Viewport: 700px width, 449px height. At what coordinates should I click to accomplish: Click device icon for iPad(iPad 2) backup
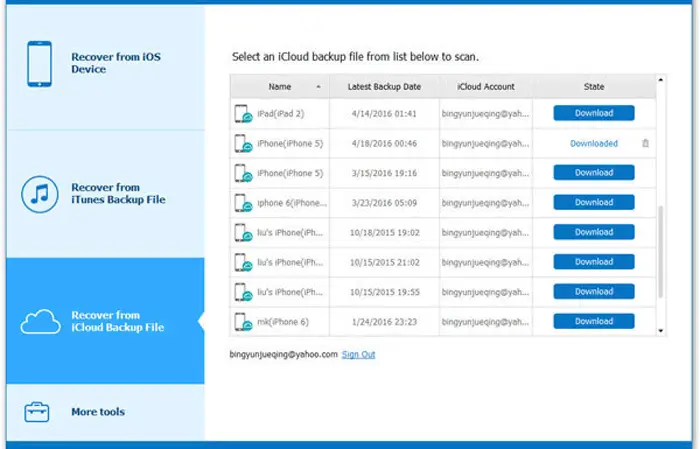(x=243, y=114)
